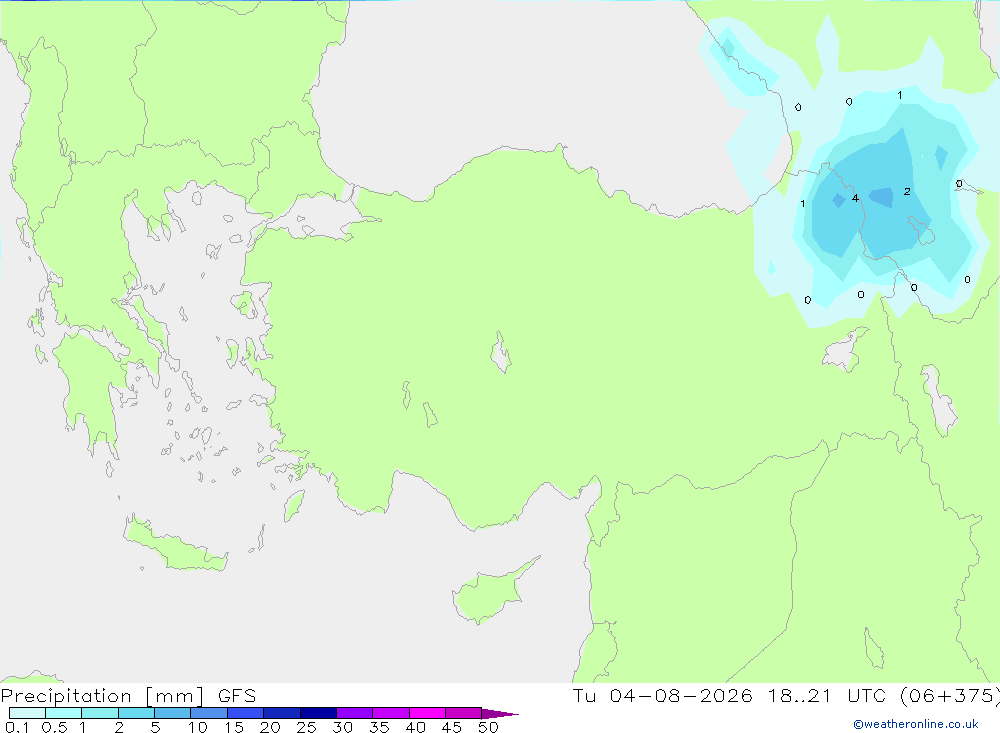Click the legend tick label "35"

379,727
